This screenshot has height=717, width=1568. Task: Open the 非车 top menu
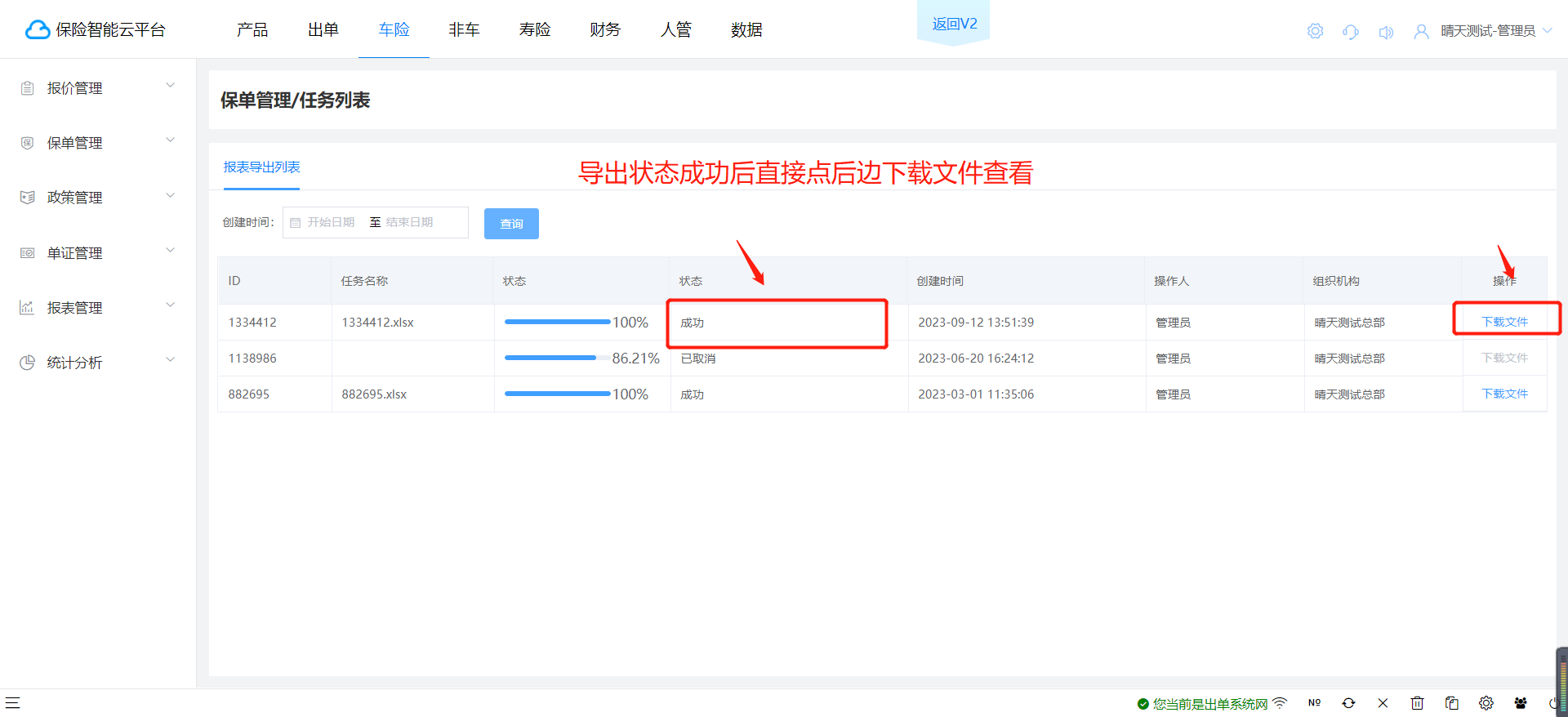tap(464, 29)
